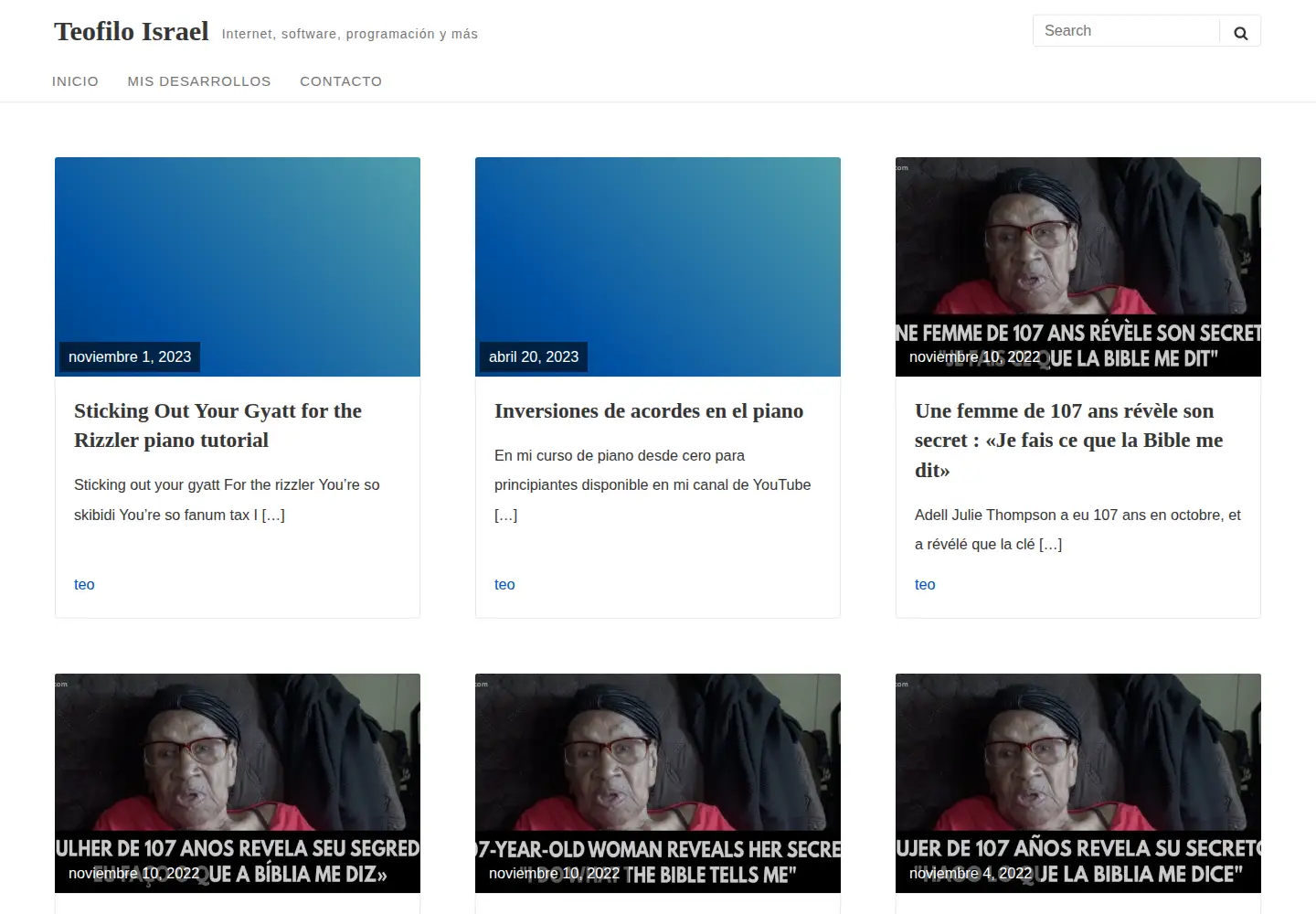Viewport: 1316px width, 914px height.
Task: Go to the Teofilo Israel site title
Action: (132, 31)
